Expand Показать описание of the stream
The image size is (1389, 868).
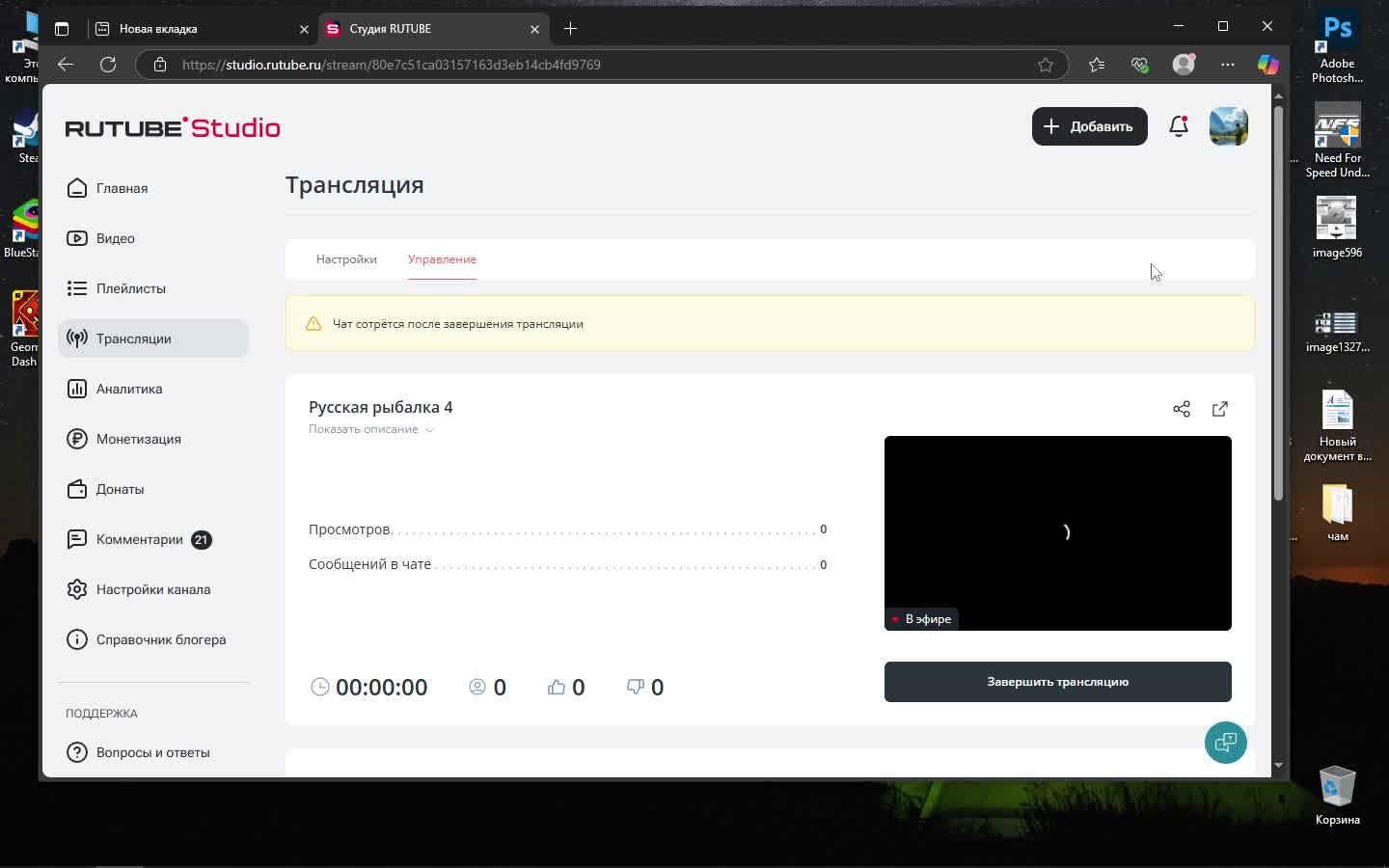click(x=371, y=429)
